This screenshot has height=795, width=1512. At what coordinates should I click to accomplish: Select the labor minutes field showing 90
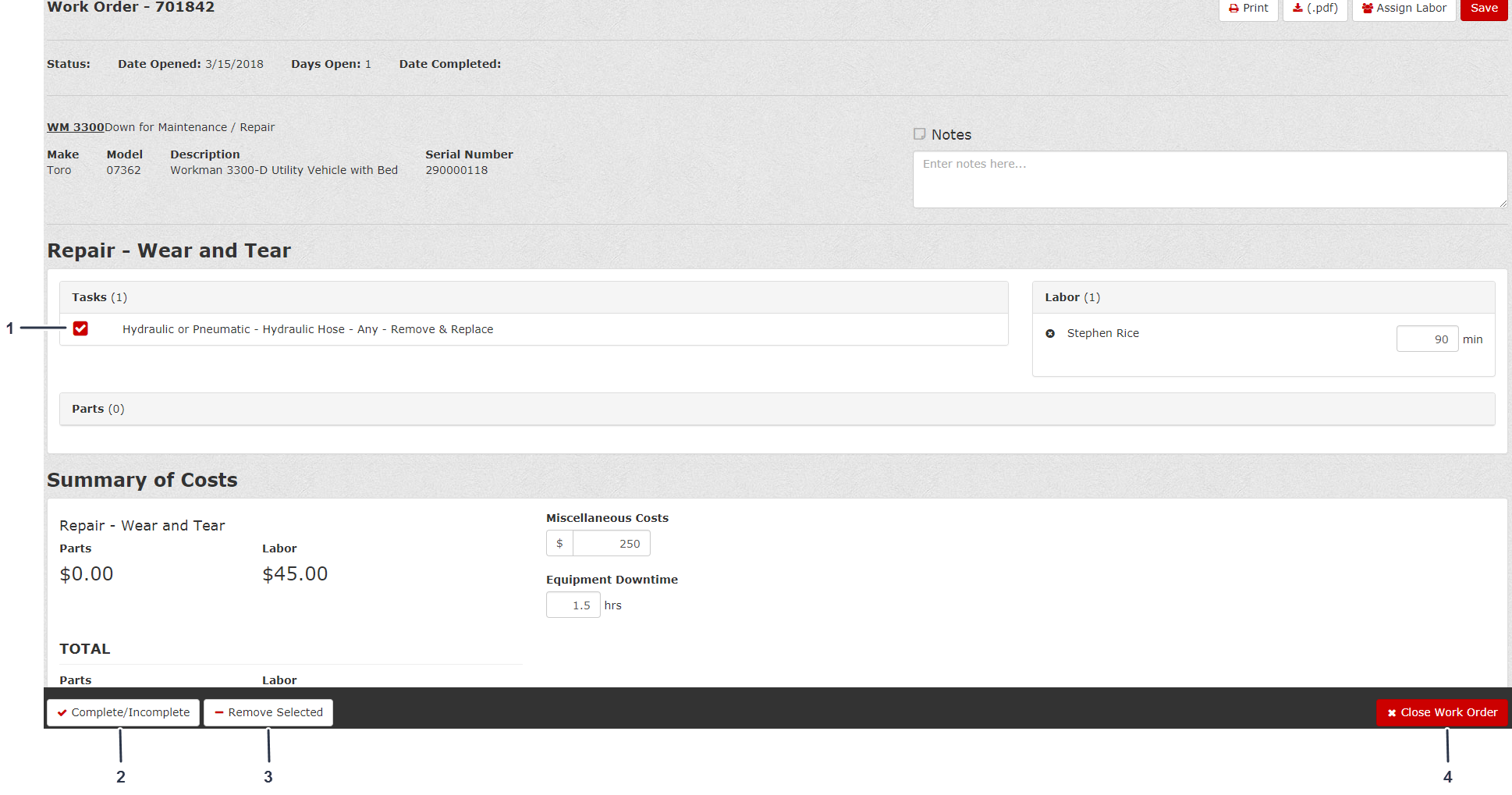pyautogui.click(x=1426, y=339)
